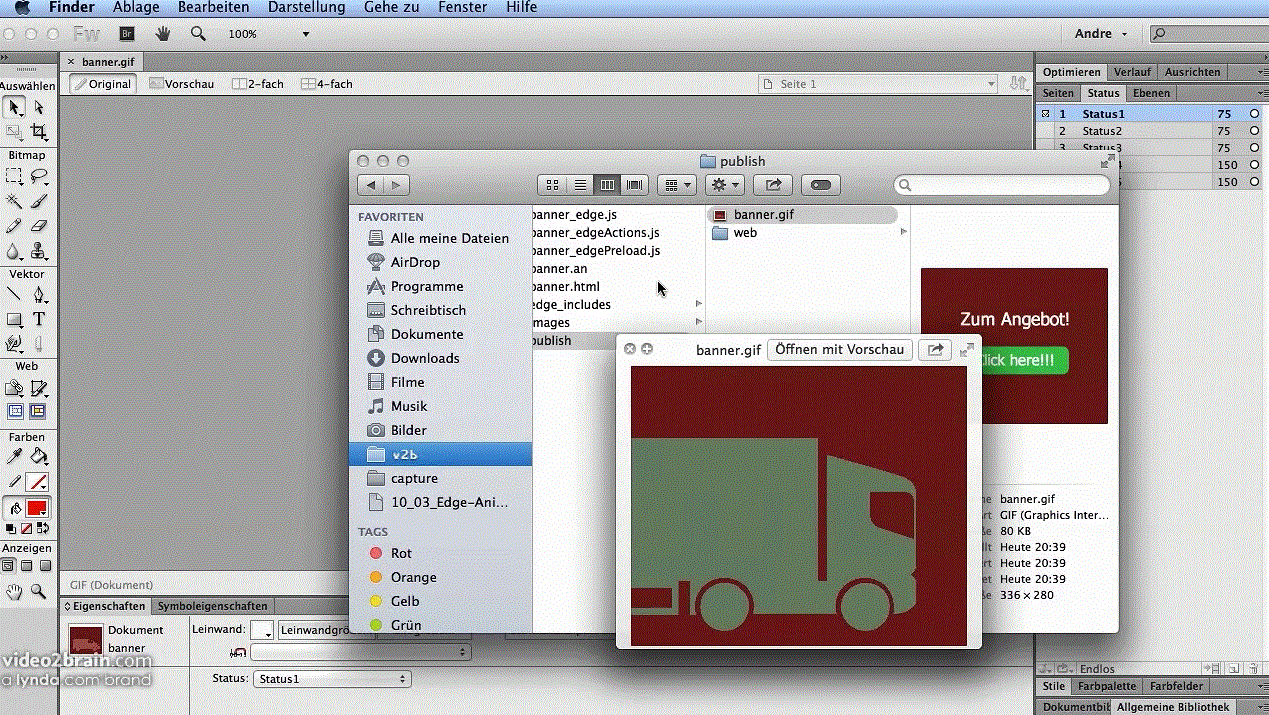Select the Slice web tool
1269x715 pixels.
pos(39,387)
